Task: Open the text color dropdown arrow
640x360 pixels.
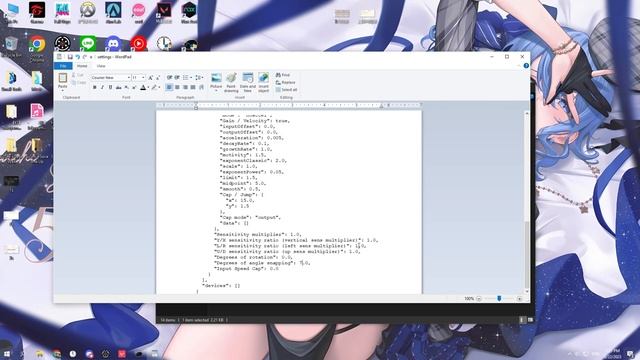Action: point(148,87)
